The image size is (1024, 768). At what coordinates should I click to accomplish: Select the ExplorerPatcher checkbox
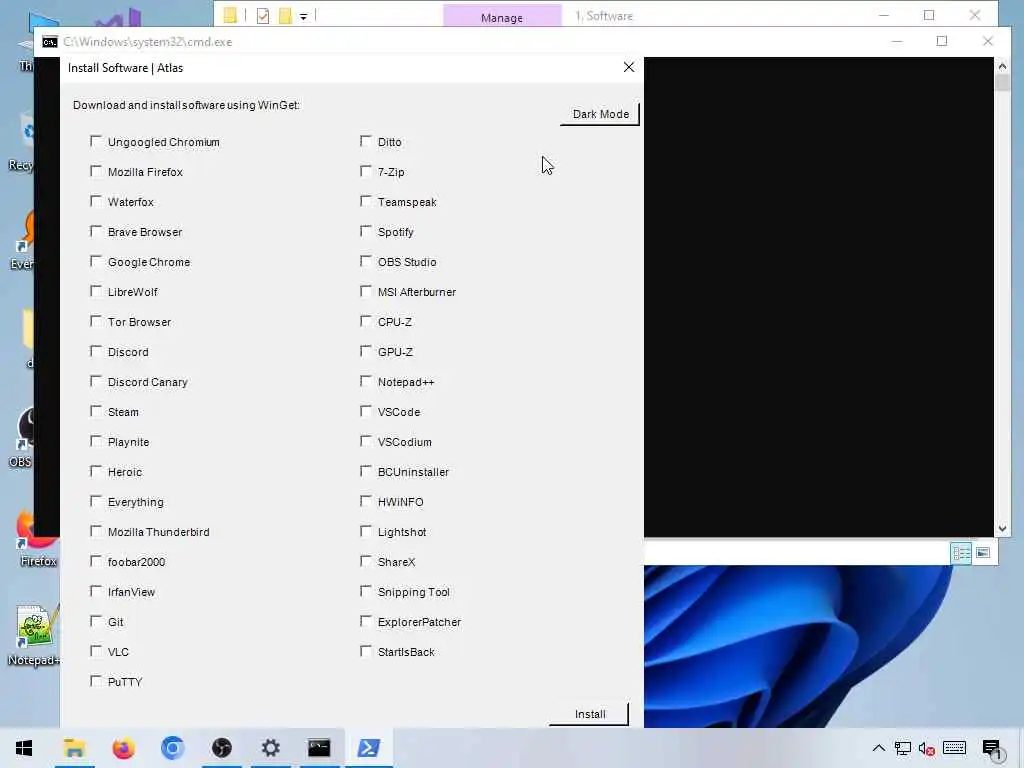[366, 621]
